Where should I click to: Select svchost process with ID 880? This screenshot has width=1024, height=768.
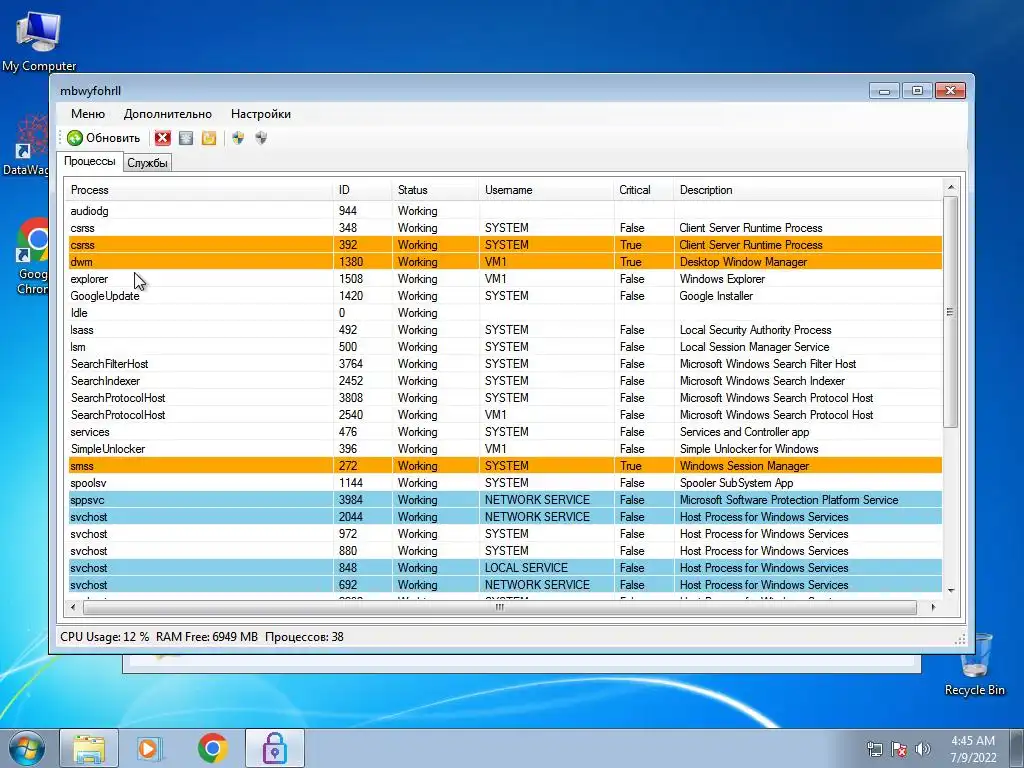(505, 551)
